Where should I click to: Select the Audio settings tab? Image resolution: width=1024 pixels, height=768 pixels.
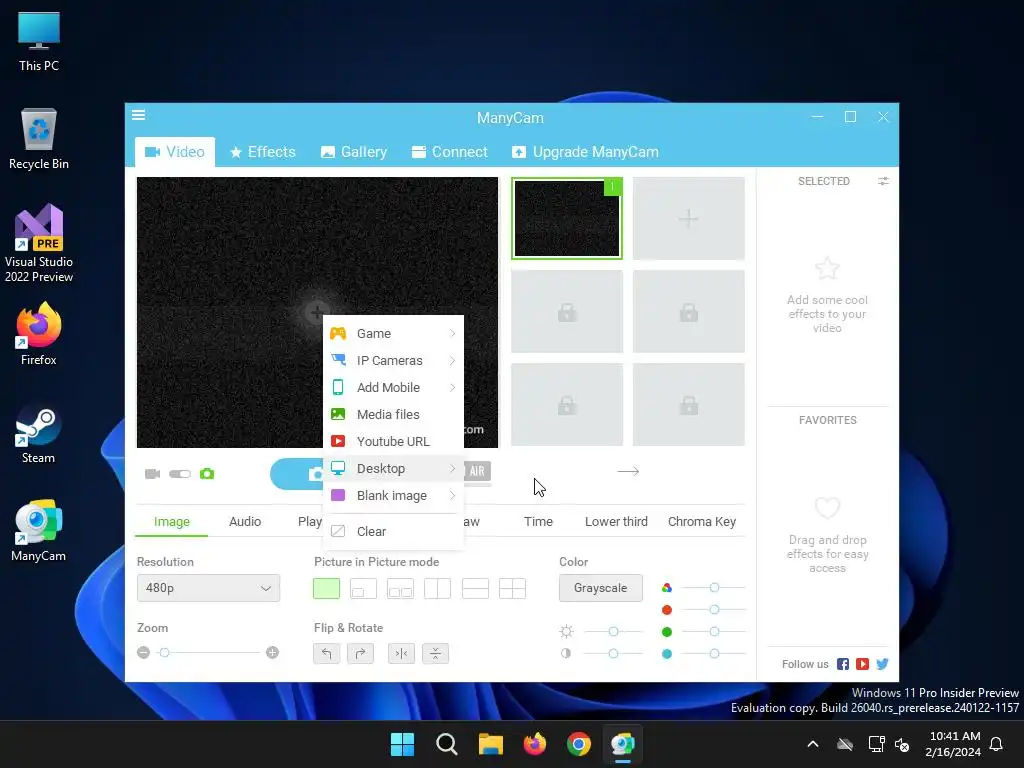click(x=245, y=522)
